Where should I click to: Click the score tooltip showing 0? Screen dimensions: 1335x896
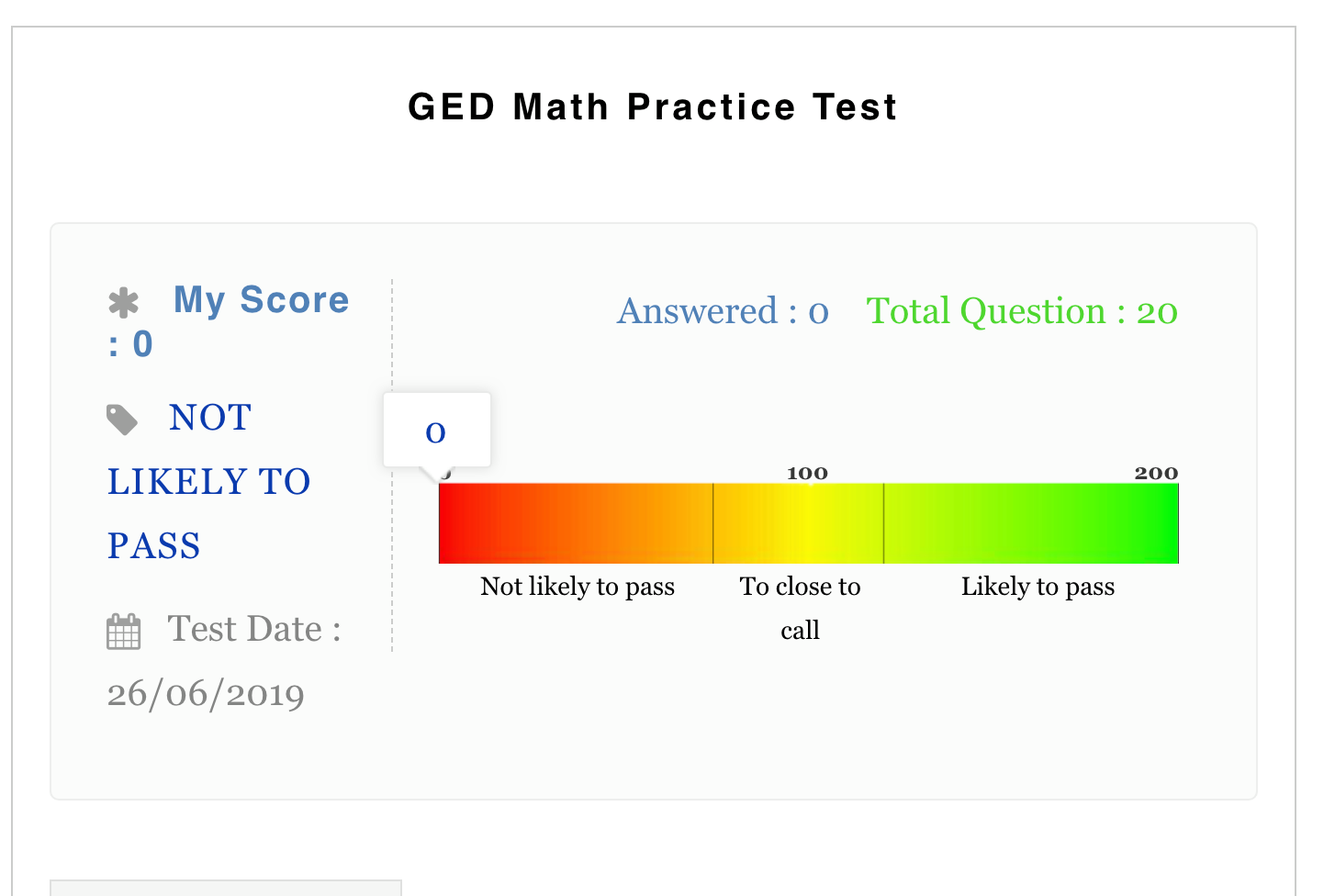tap(437, 430)
